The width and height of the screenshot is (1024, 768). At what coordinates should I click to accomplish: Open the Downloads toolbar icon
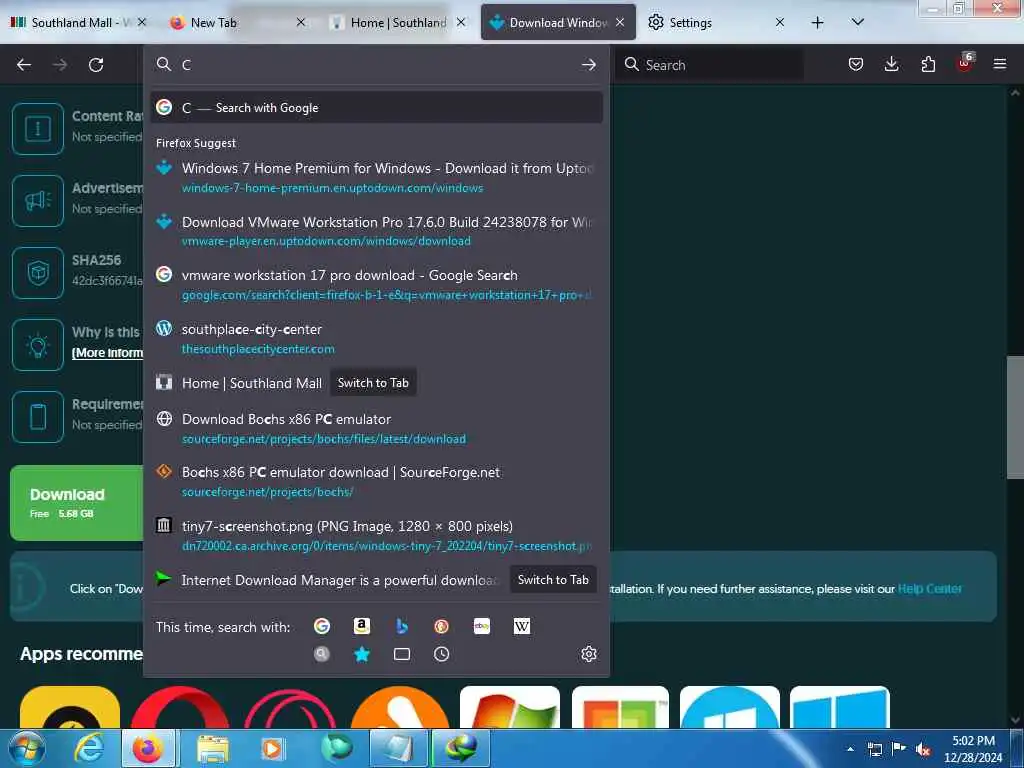(891, 64)
